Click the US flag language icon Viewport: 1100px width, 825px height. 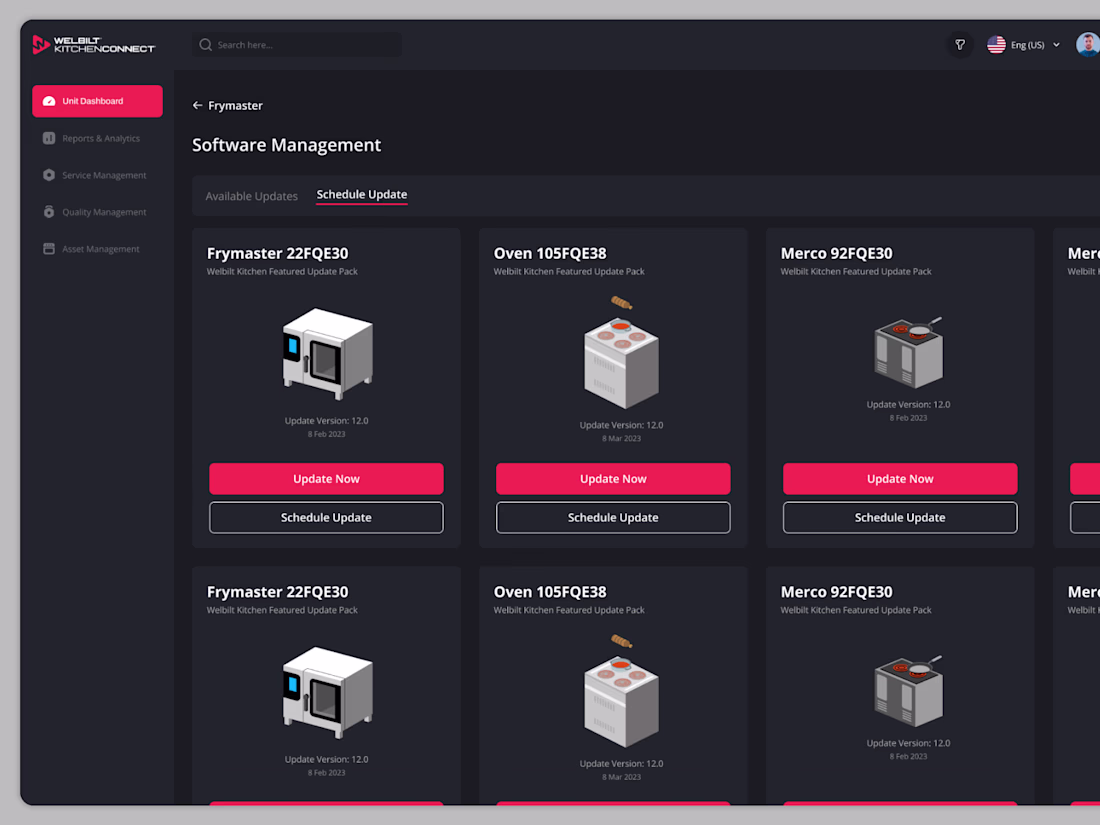(996, 45)
